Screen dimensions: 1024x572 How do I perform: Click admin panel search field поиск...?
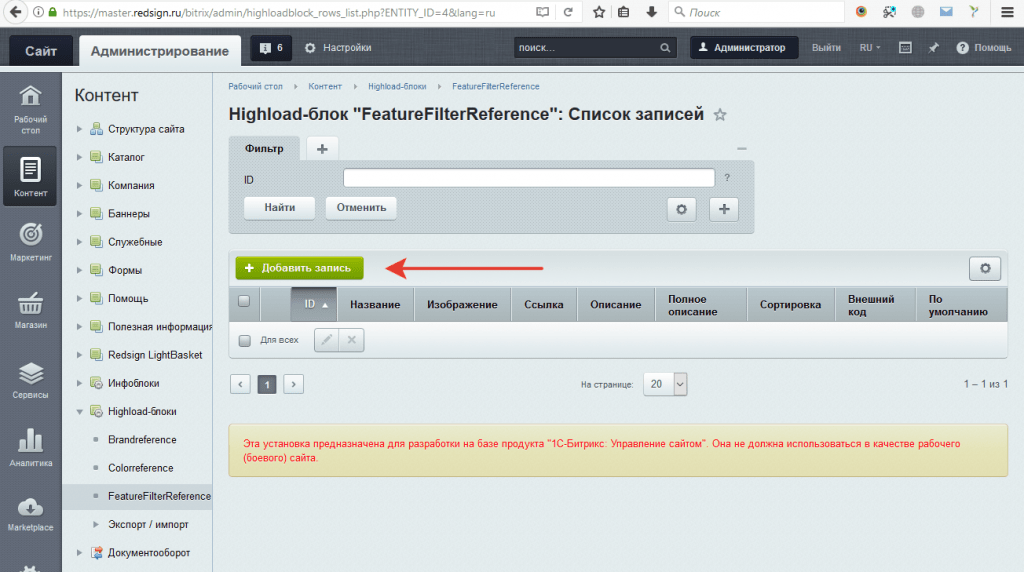pyautogui.click(x=586, y=48)
